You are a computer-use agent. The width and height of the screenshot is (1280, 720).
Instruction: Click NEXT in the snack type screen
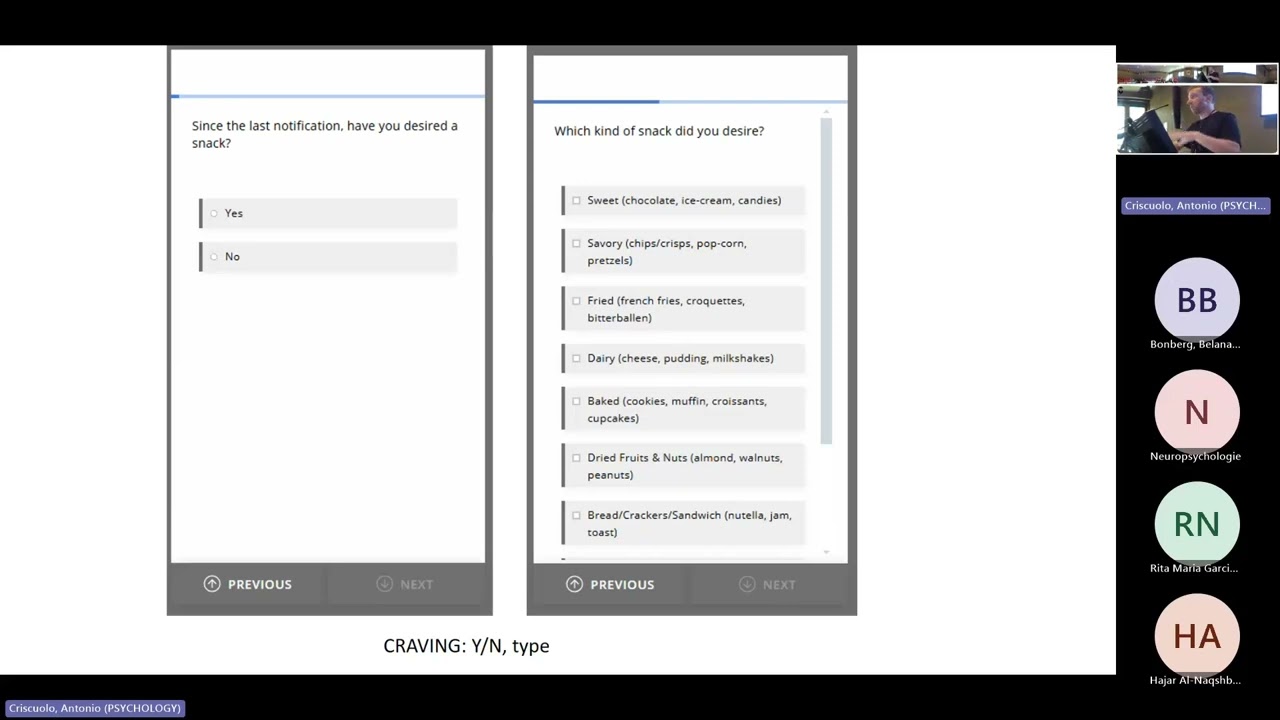pyautogui.click(x=768, y=584)
